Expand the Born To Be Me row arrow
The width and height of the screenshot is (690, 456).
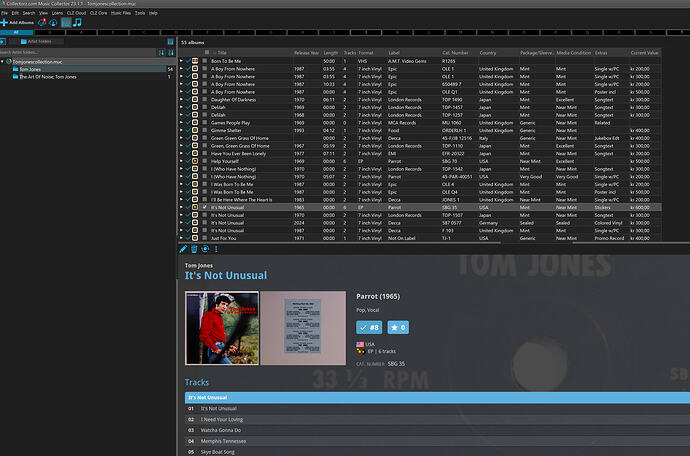181,61
